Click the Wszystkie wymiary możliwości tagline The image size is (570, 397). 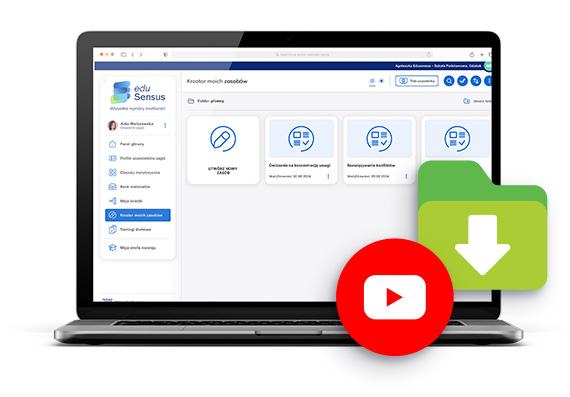point(138,108)
